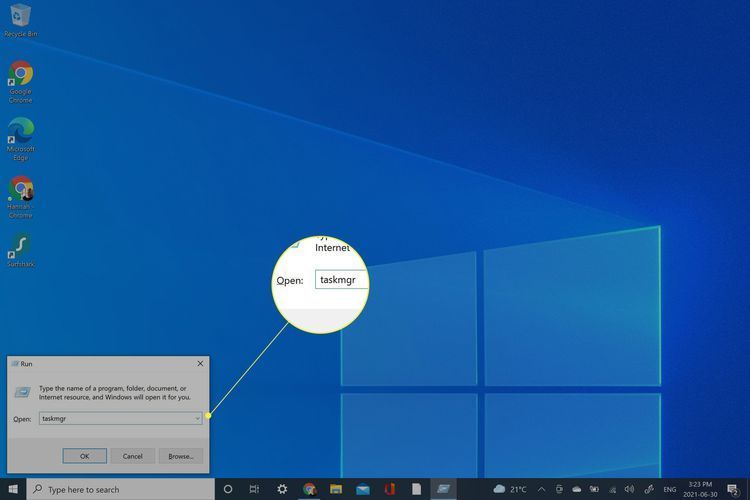Click the Office icon in the taskbar

tap(389, 489)
